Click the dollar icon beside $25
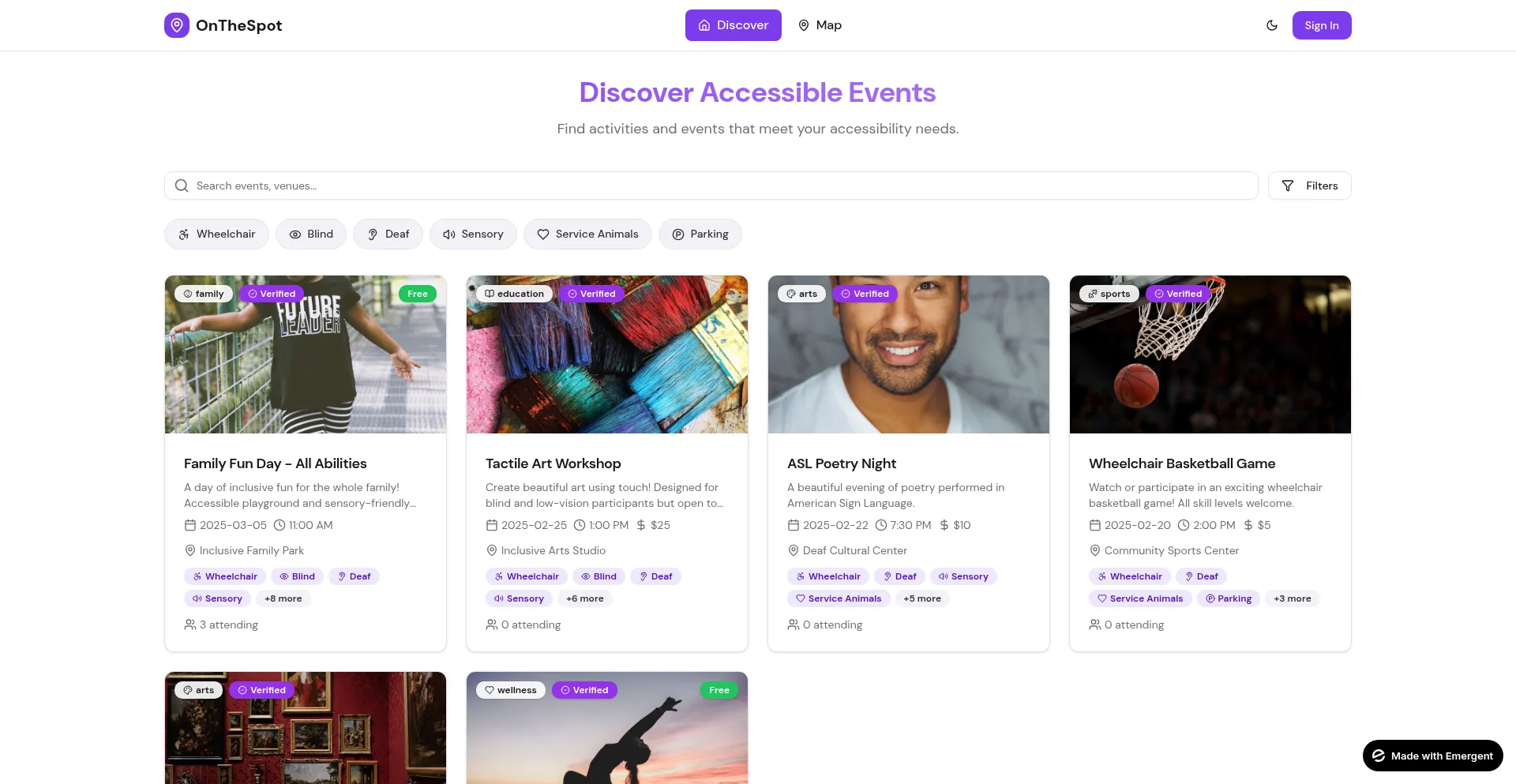Screen dimensions: 1516x784 point(641,525)
